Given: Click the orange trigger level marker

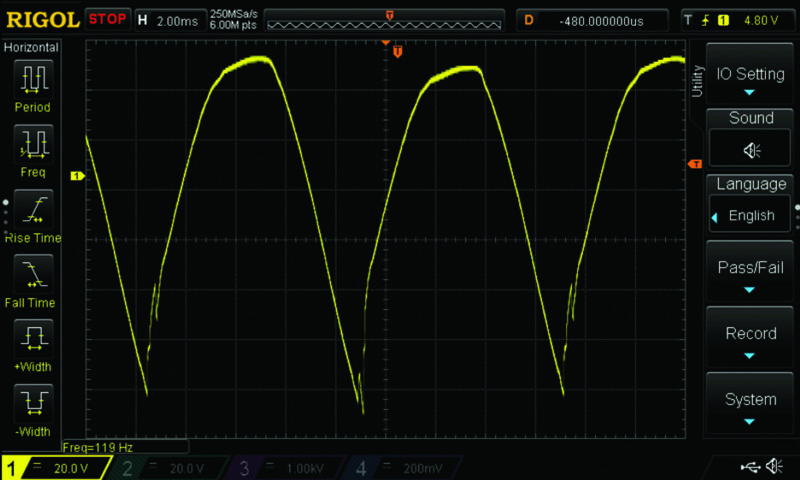Looking at the screenshot, I should [x=695, y=163].
